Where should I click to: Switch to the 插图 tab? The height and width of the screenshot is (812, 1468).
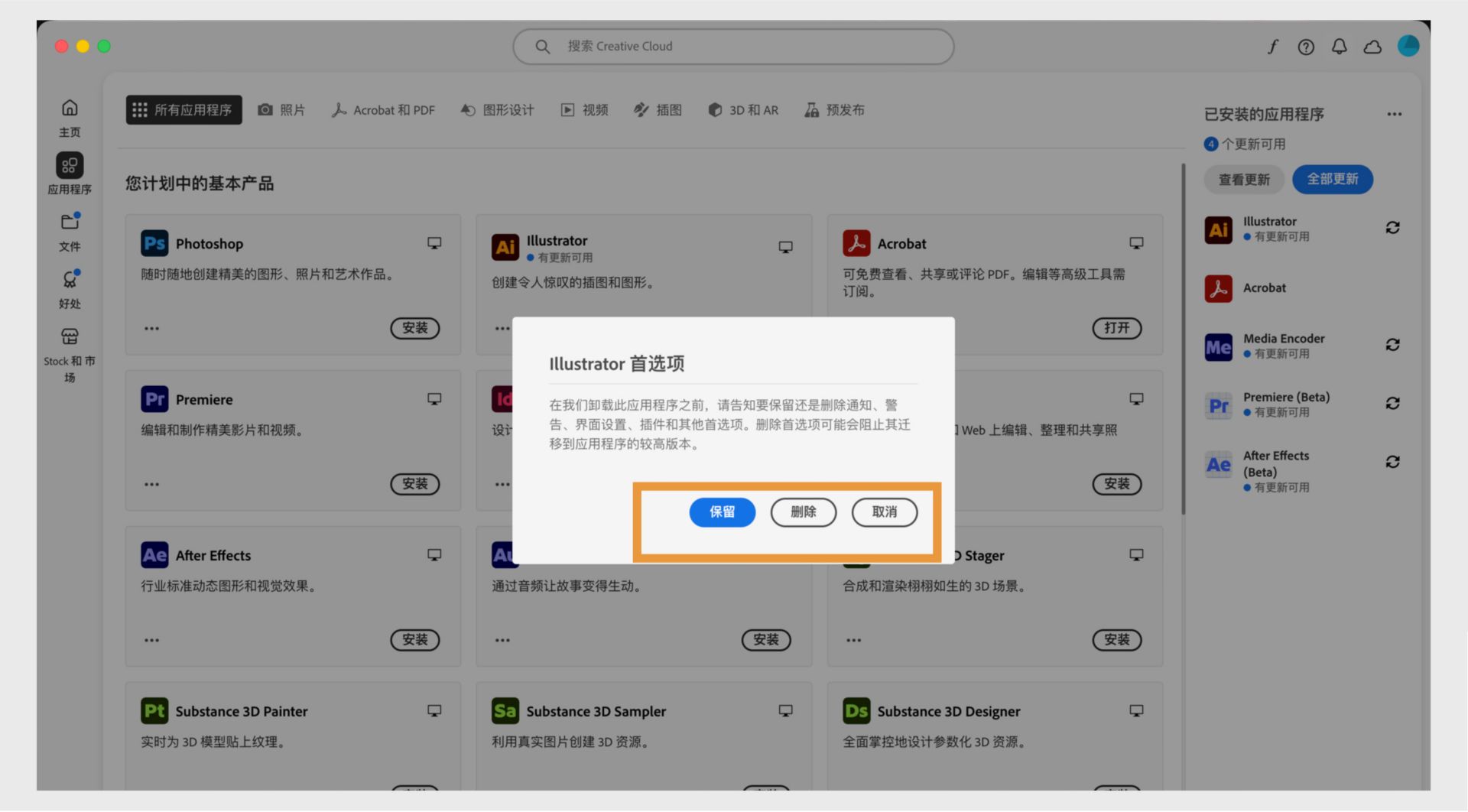(x=658, y=110)
